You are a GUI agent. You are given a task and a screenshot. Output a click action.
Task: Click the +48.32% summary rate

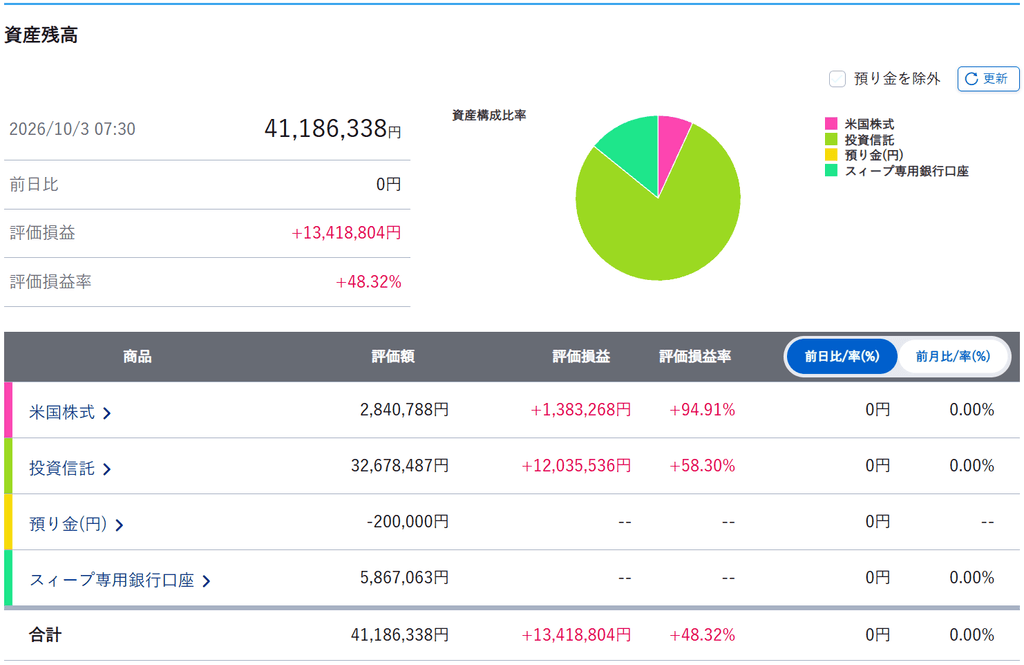(x=368, y=282)
